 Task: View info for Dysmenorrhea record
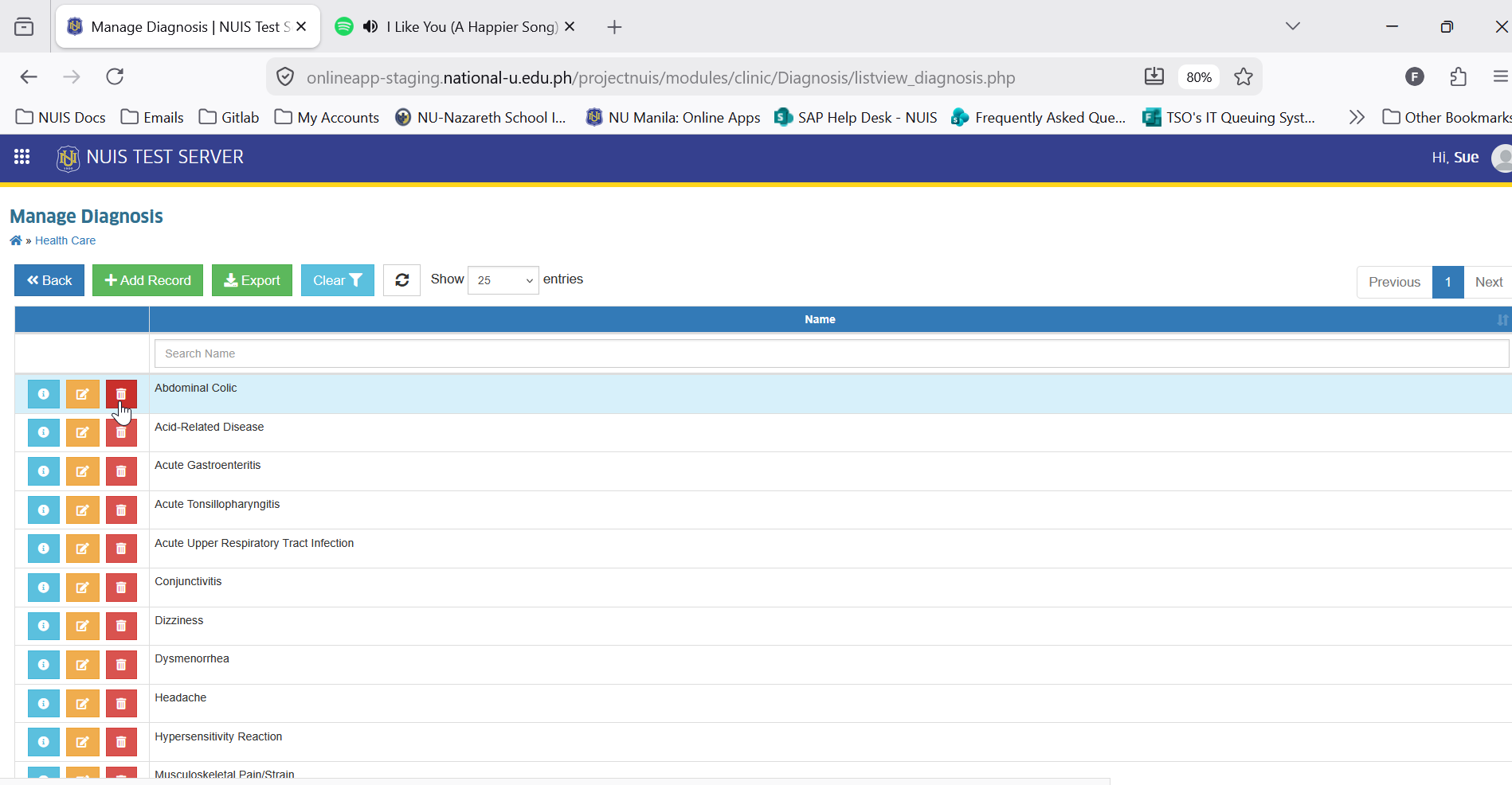44,665
